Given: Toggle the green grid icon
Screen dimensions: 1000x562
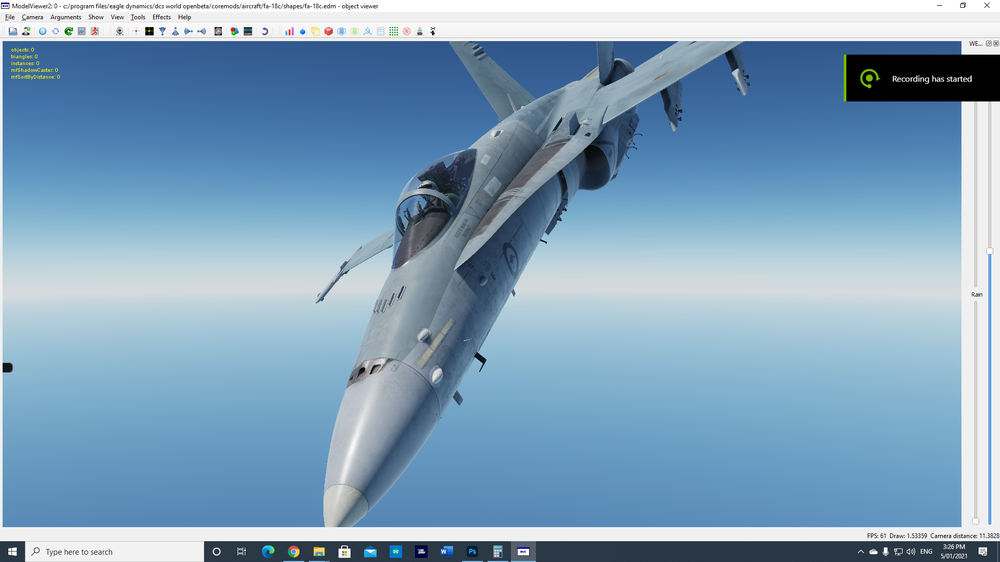Looking at the screenshot, I should 393,31.
